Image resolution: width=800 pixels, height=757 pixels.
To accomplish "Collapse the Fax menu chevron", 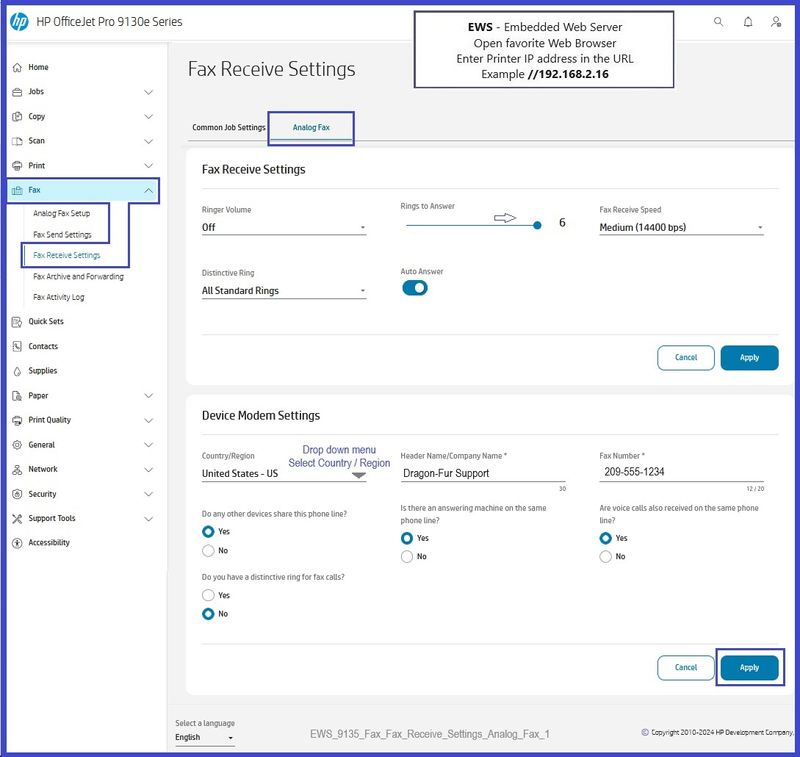I will pyautogui.click(x=148, y=190).
